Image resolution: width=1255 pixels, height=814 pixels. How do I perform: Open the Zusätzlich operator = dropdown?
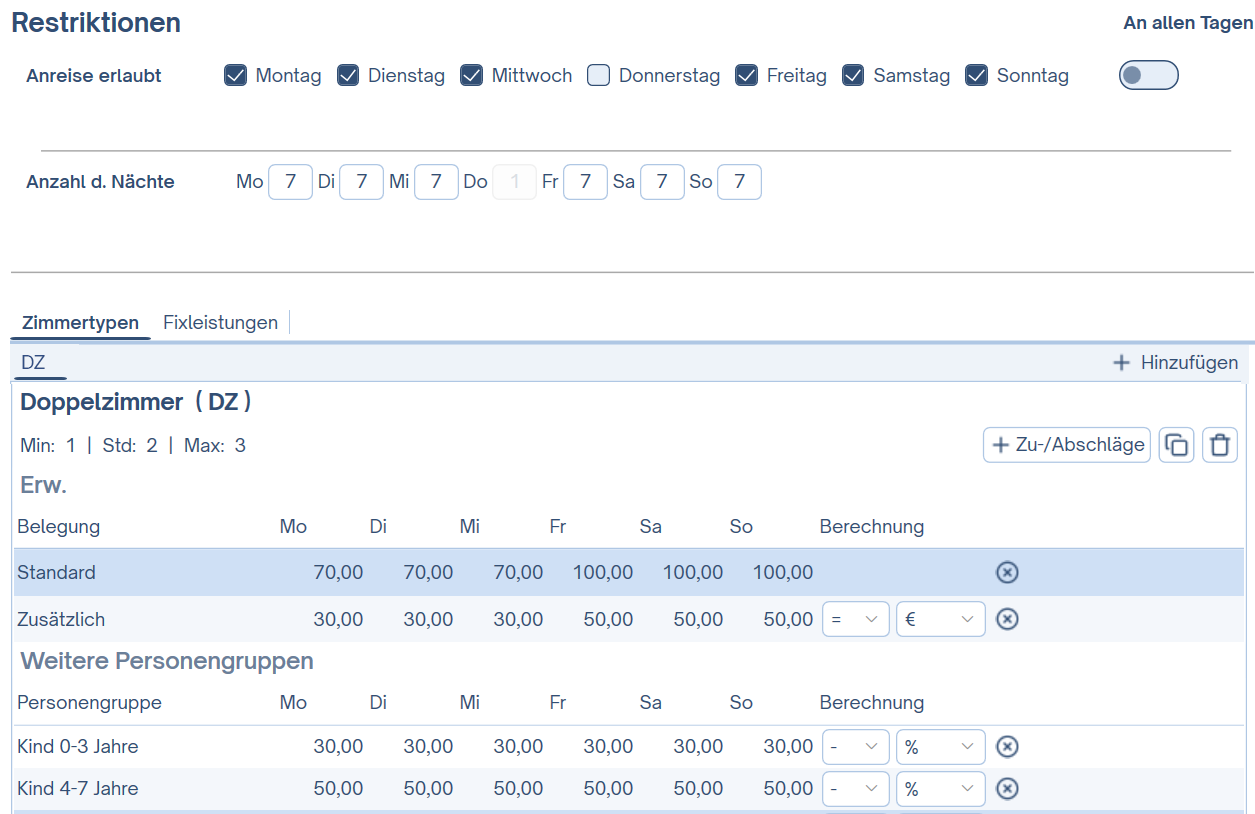pyautogui.click(x=855, y=619)
